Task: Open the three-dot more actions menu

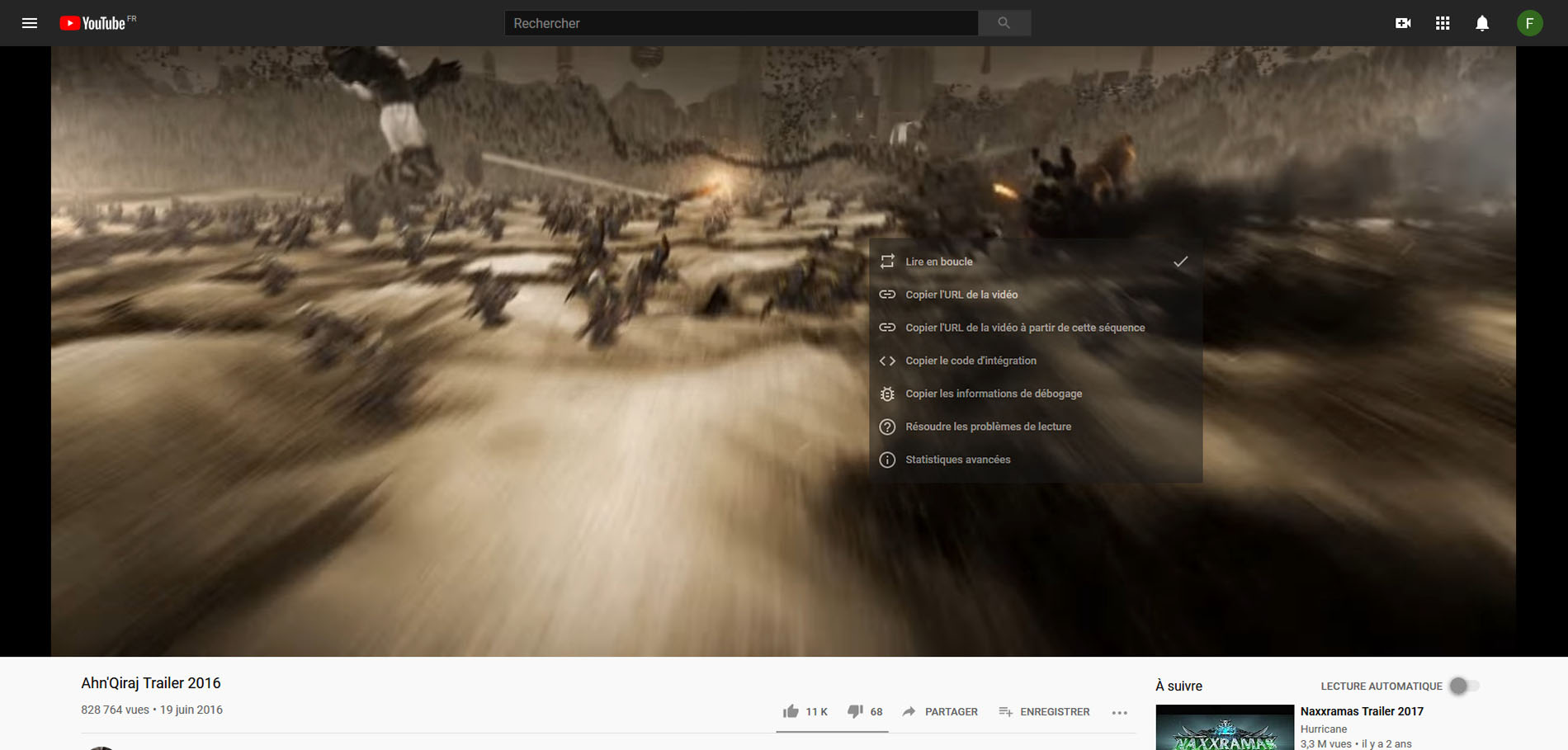Action: 1120,713
